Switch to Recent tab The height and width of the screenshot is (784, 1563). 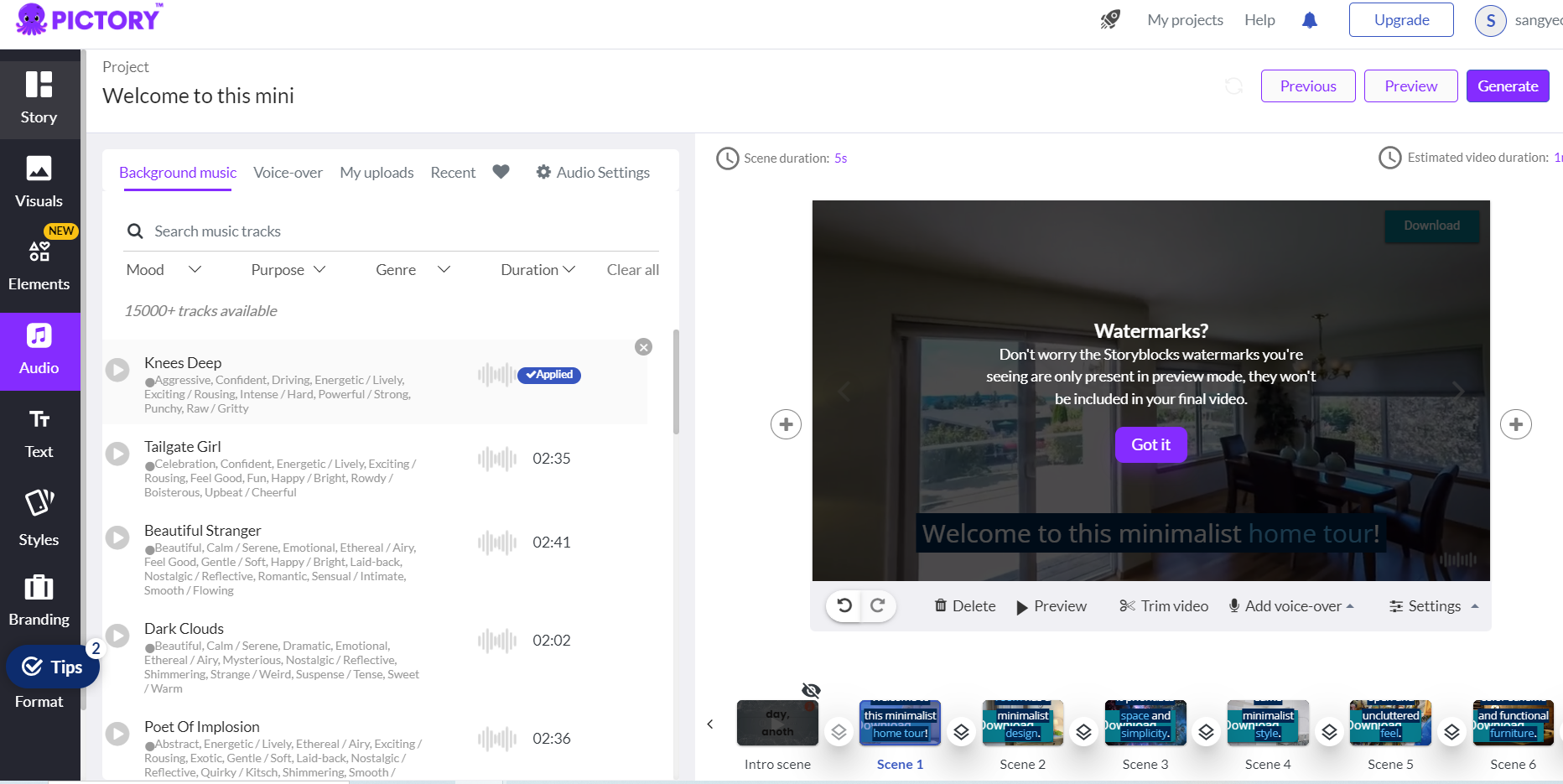point(453,172)
